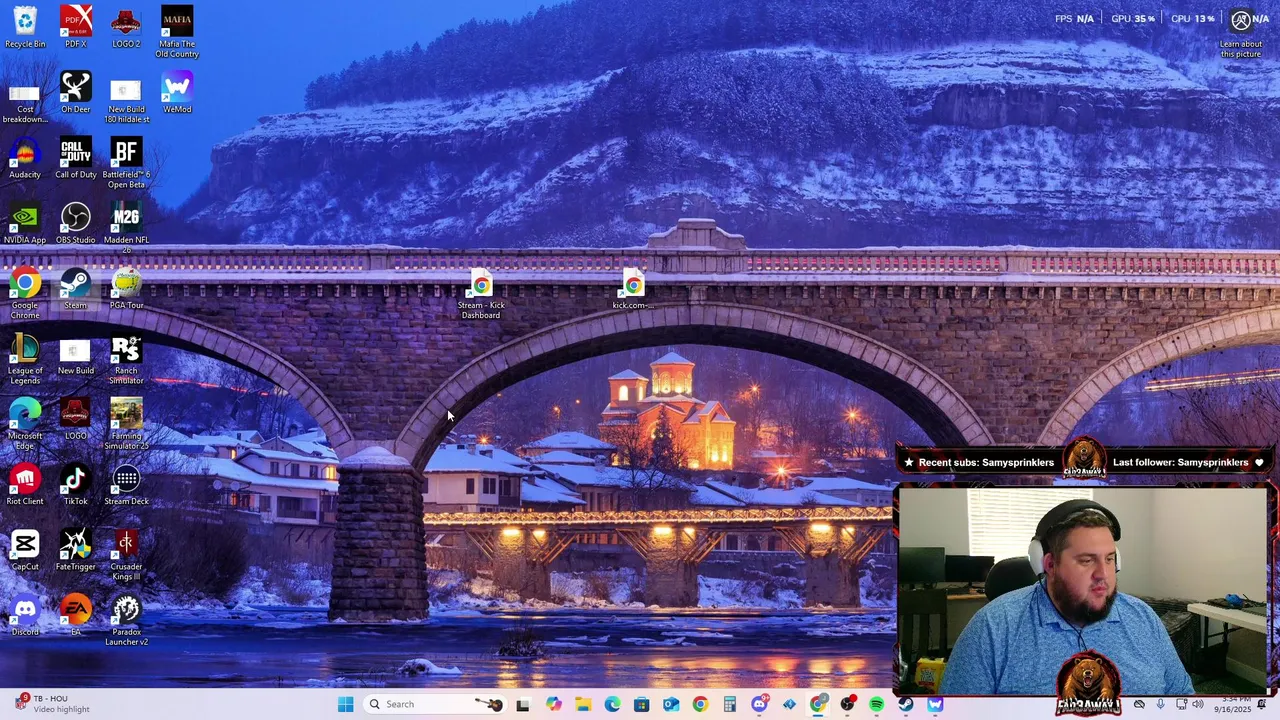Open the TB - HOU widgets button

(x=52, y=704)
